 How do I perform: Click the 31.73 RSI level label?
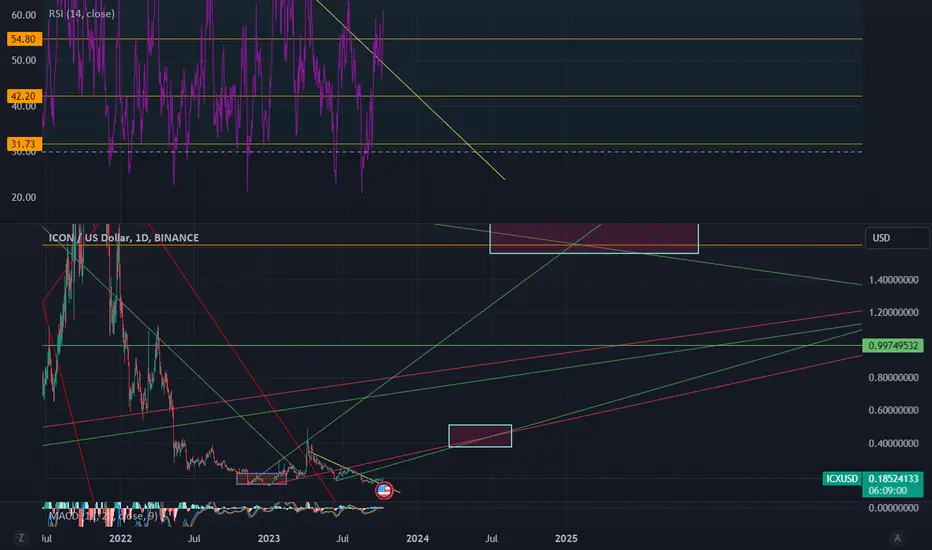click(24, 144)
